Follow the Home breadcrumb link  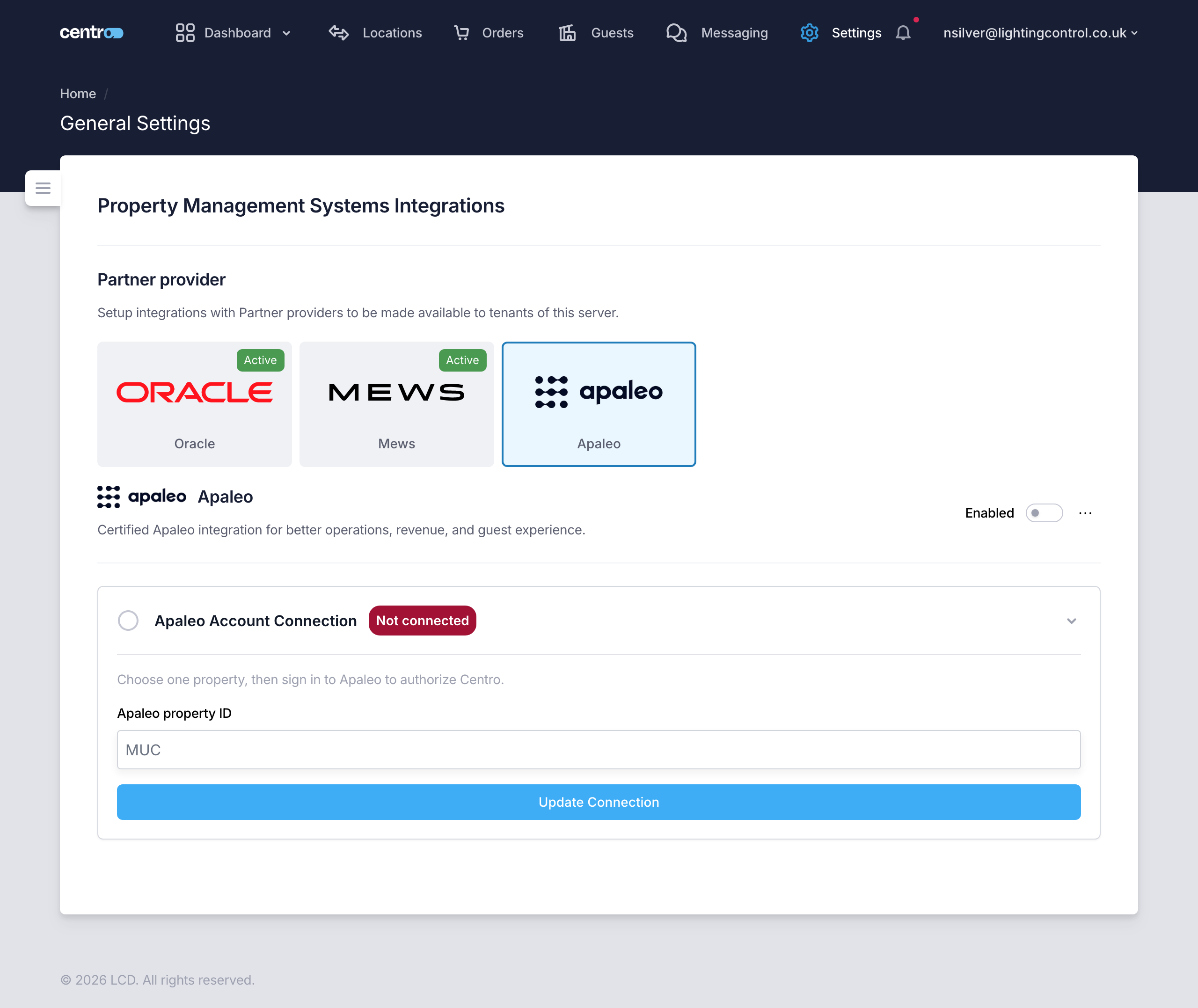78,94
